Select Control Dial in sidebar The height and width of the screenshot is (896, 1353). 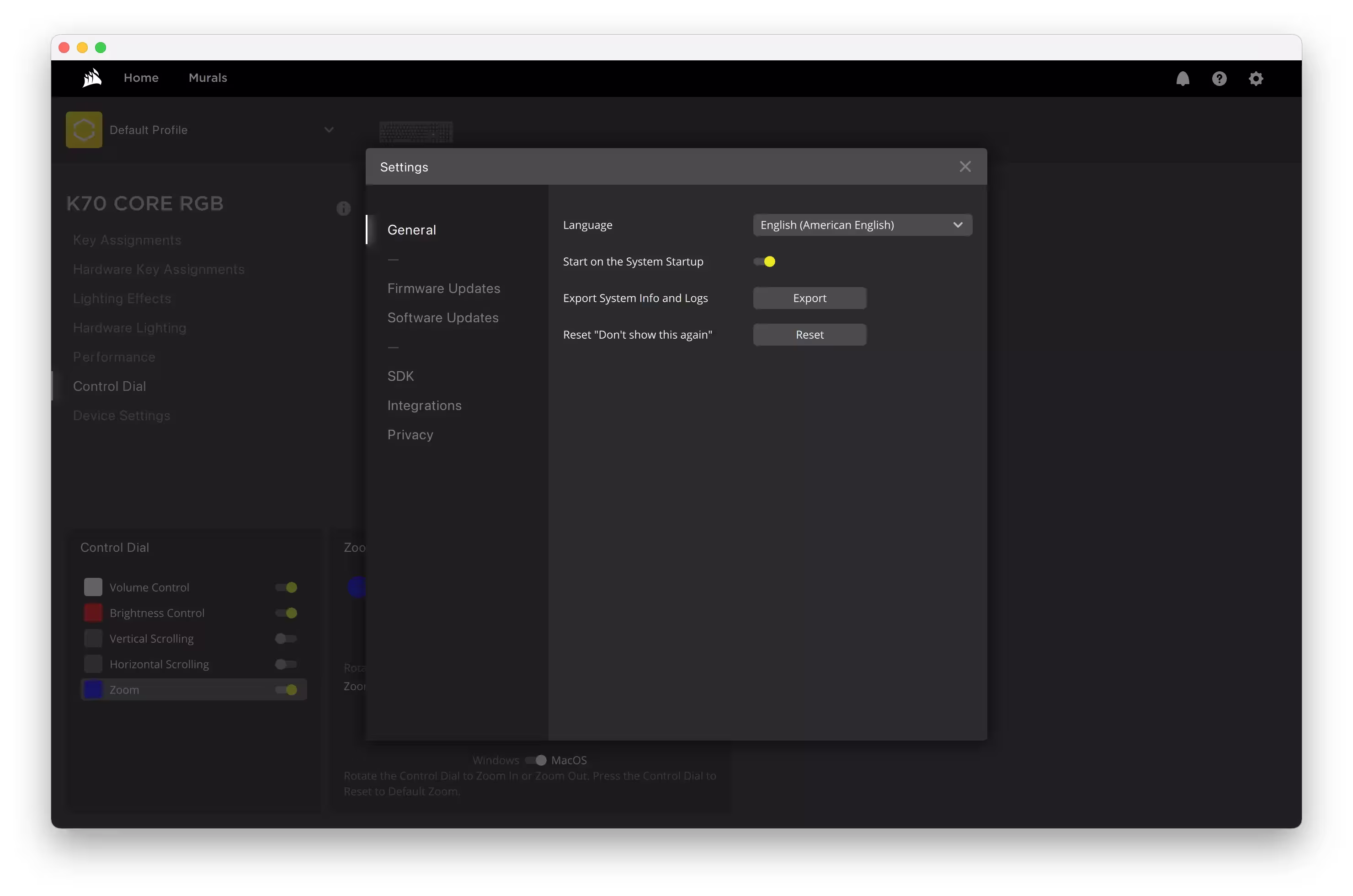109,386
